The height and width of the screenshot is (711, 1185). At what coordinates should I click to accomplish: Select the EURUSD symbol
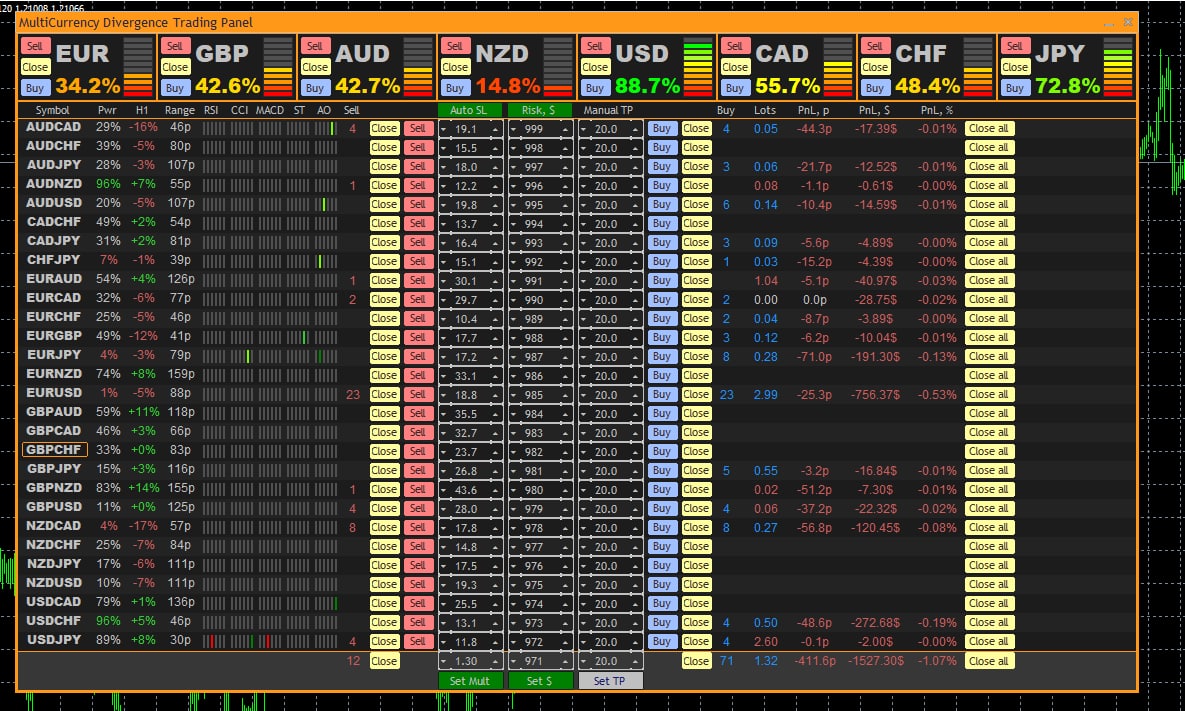pos(54,392)
